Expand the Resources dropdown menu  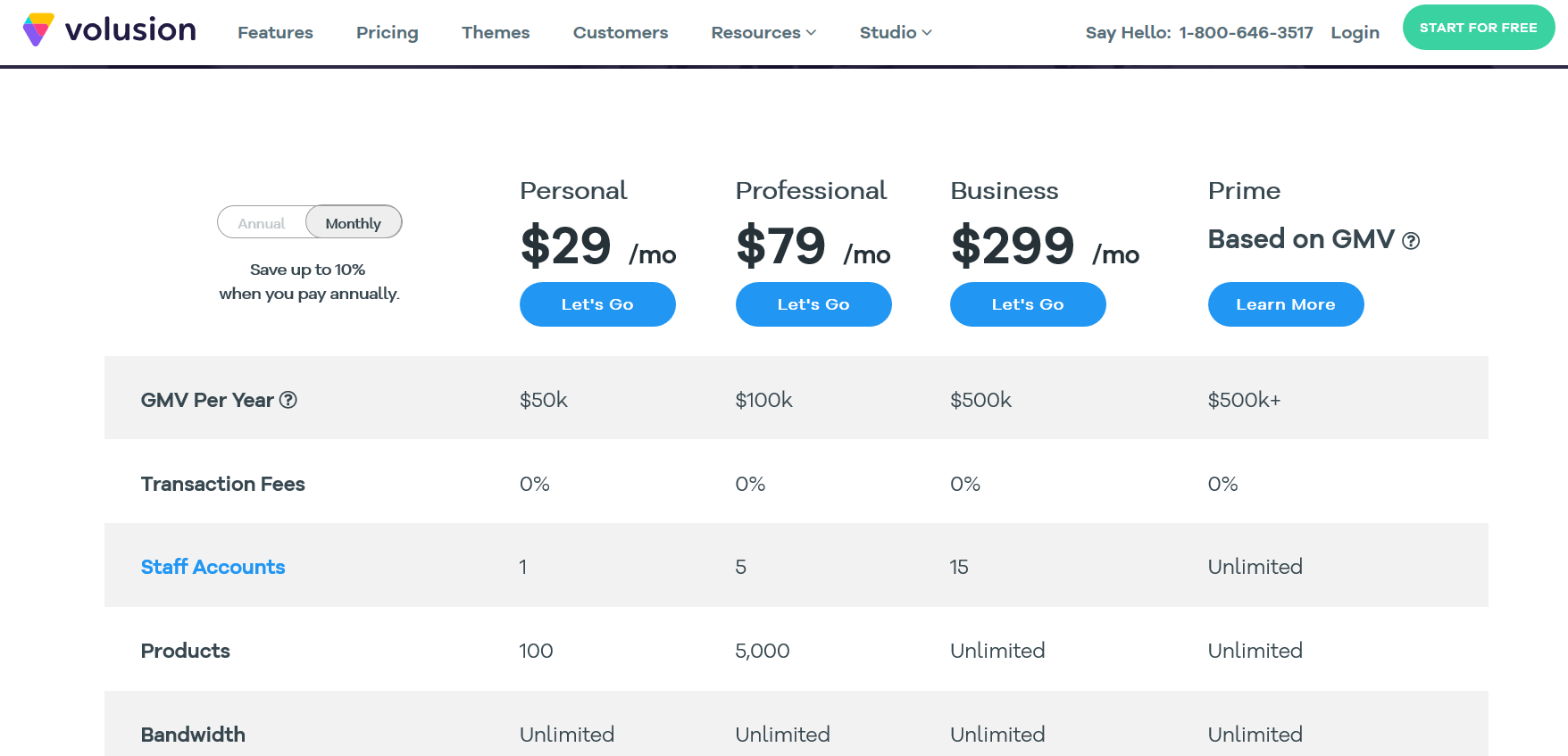(763, 32)
